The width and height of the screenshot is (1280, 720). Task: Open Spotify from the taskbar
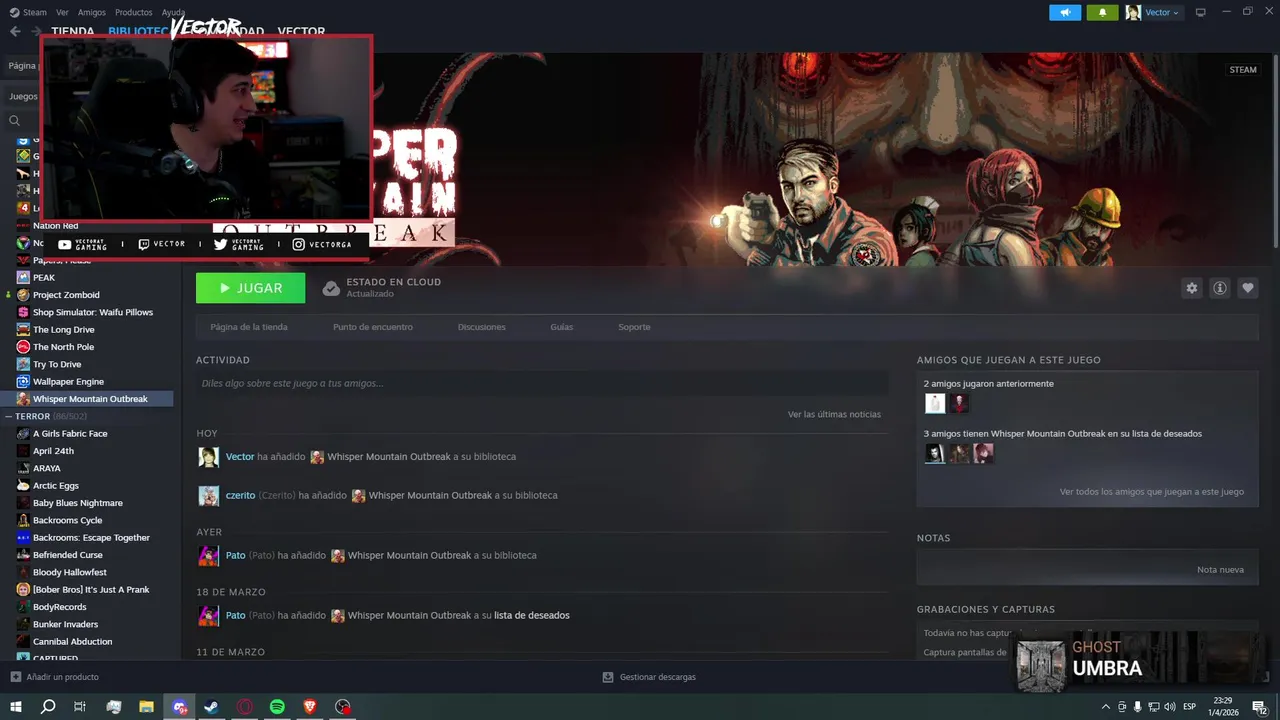(x=278, y=707)
